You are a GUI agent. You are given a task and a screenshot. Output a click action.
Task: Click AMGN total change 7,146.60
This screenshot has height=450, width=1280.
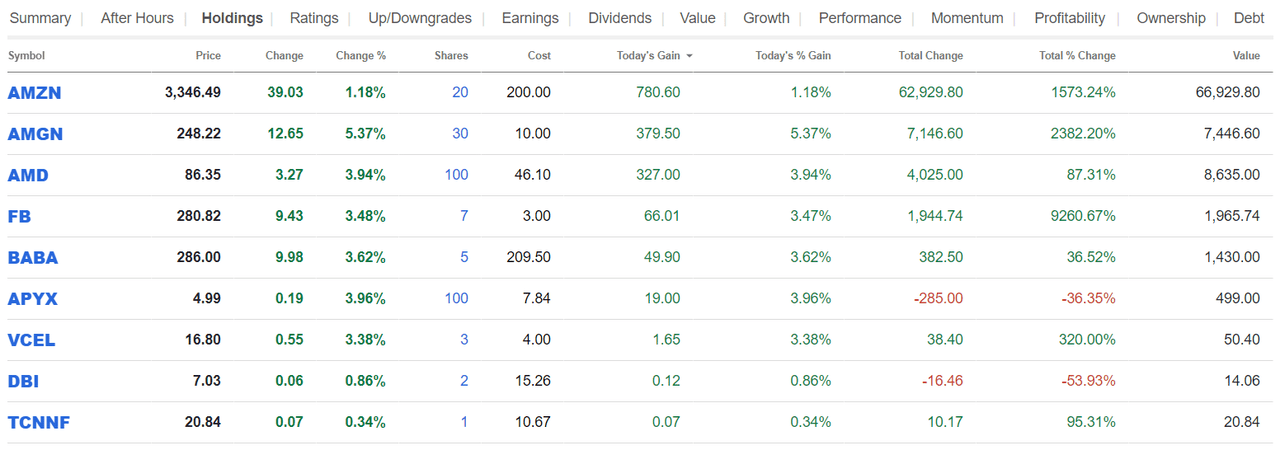[x=935, y=134]
